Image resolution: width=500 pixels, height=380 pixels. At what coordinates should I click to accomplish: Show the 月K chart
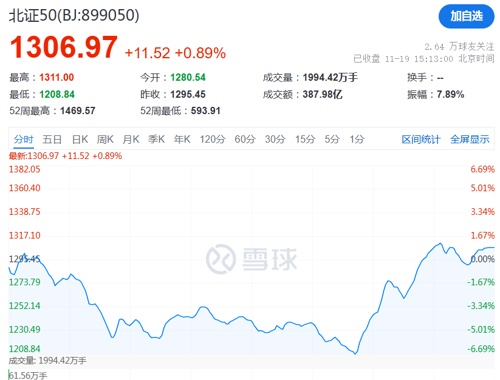(131, 139)
